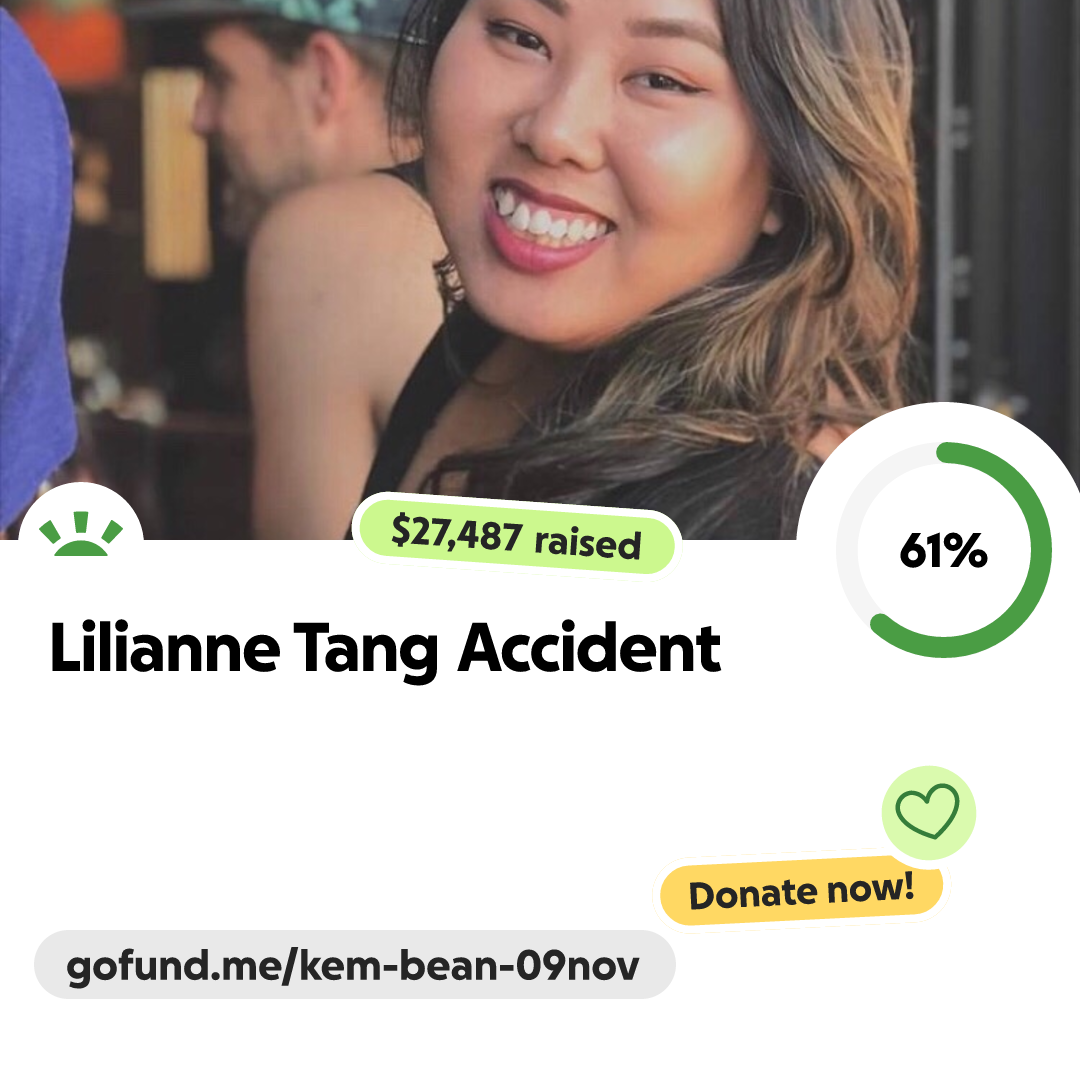Select the Lilianne Tang Accident title

point(385,648)
